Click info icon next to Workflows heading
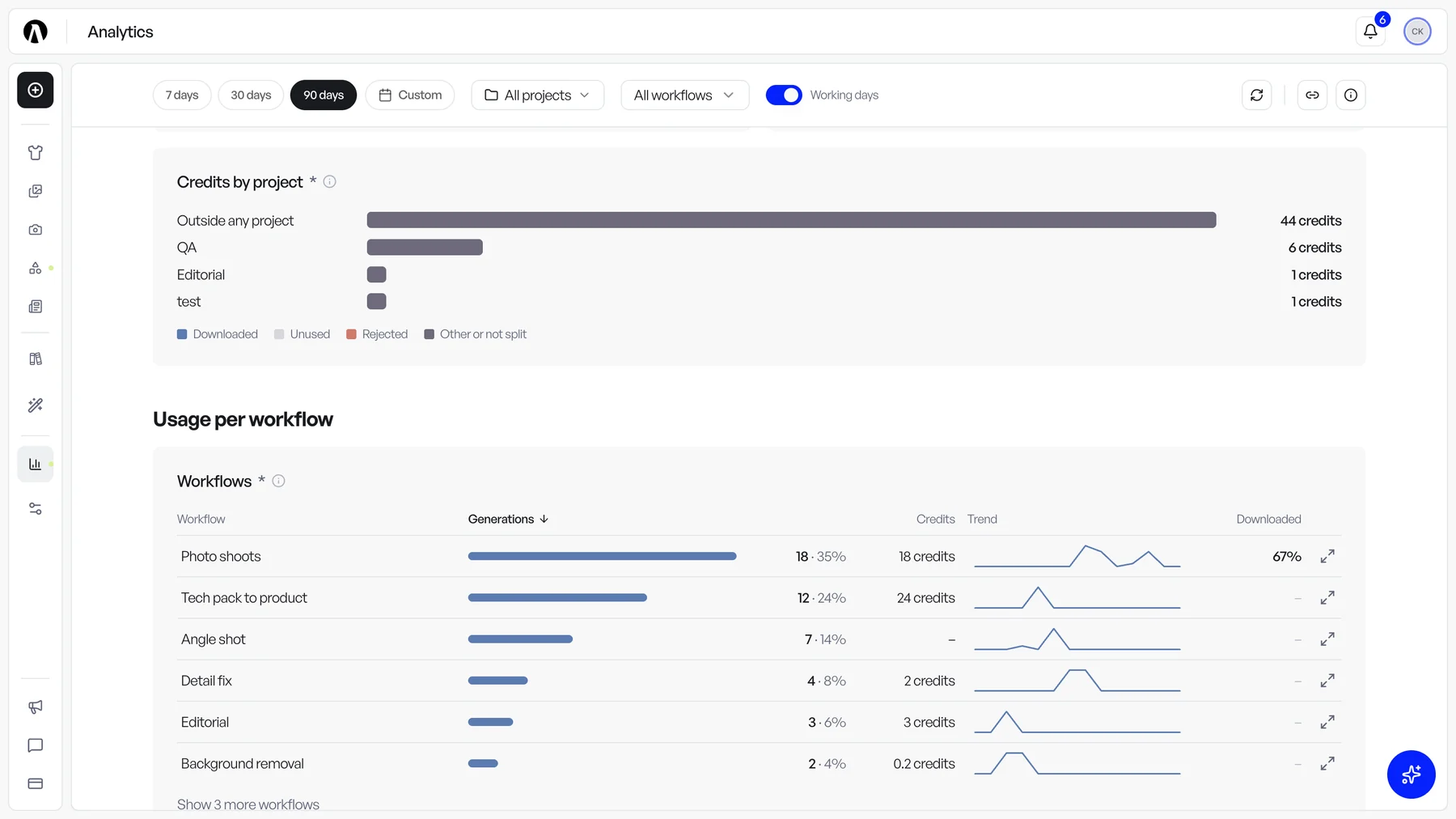Image resolution: width=1456 pixels, height=819 pixels. click(278, 482)
